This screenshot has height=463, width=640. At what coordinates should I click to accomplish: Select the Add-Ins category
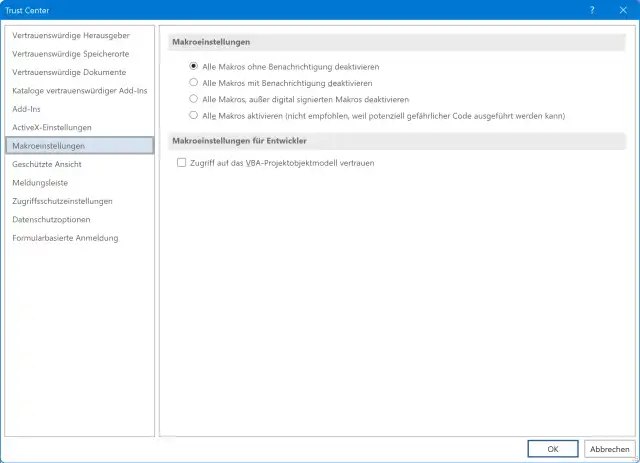27,109
